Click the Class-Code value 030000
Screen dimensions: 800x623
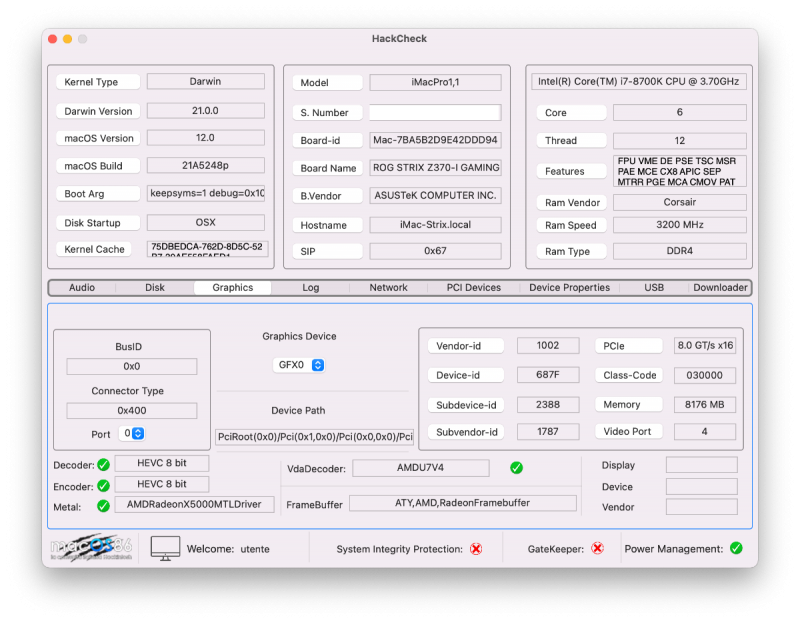pos(705,375)
